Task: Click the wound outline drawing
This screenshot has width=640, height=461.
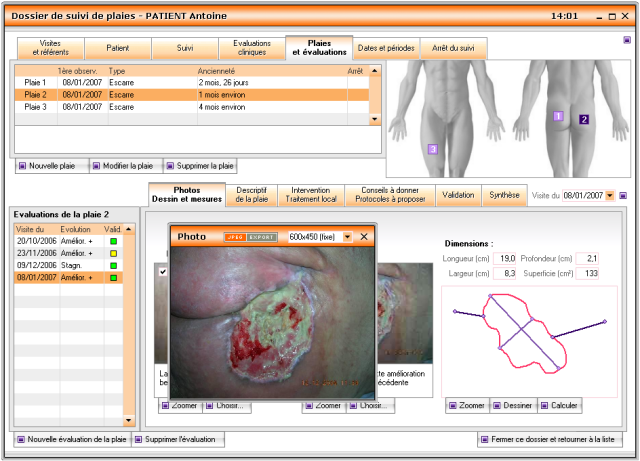Action: pyautogui.click(x=529, y=342)
